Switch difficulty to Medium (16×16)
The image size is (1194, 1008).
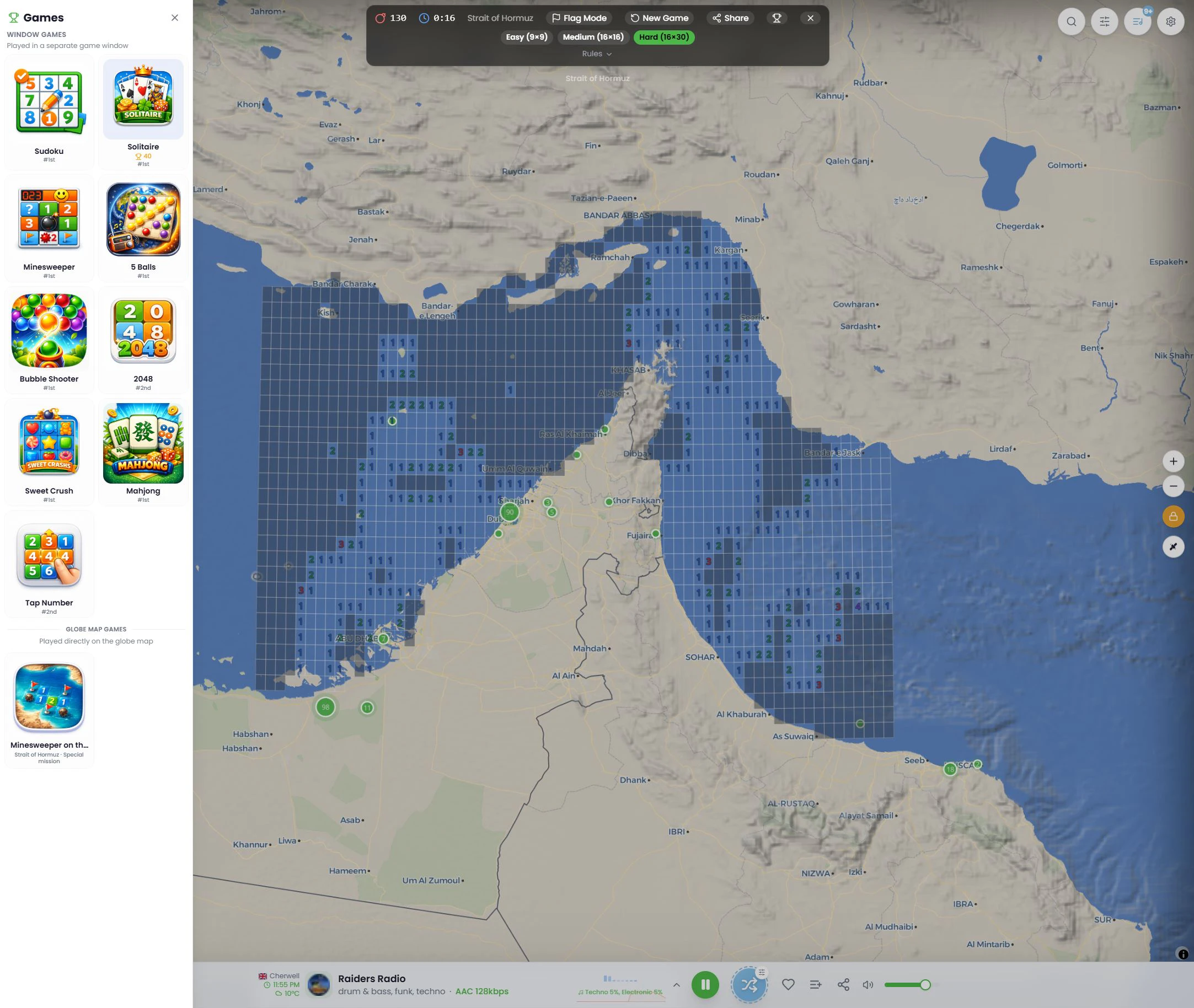[593, 36]
